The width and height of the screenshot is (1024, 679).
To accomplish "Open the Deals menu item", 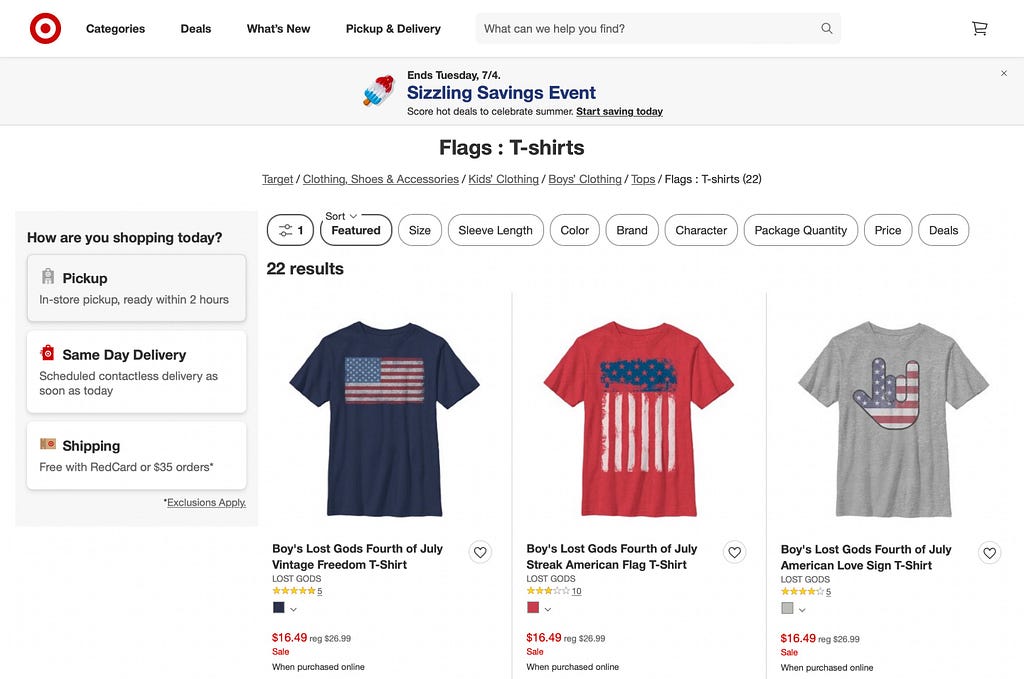I will point(196,29).
